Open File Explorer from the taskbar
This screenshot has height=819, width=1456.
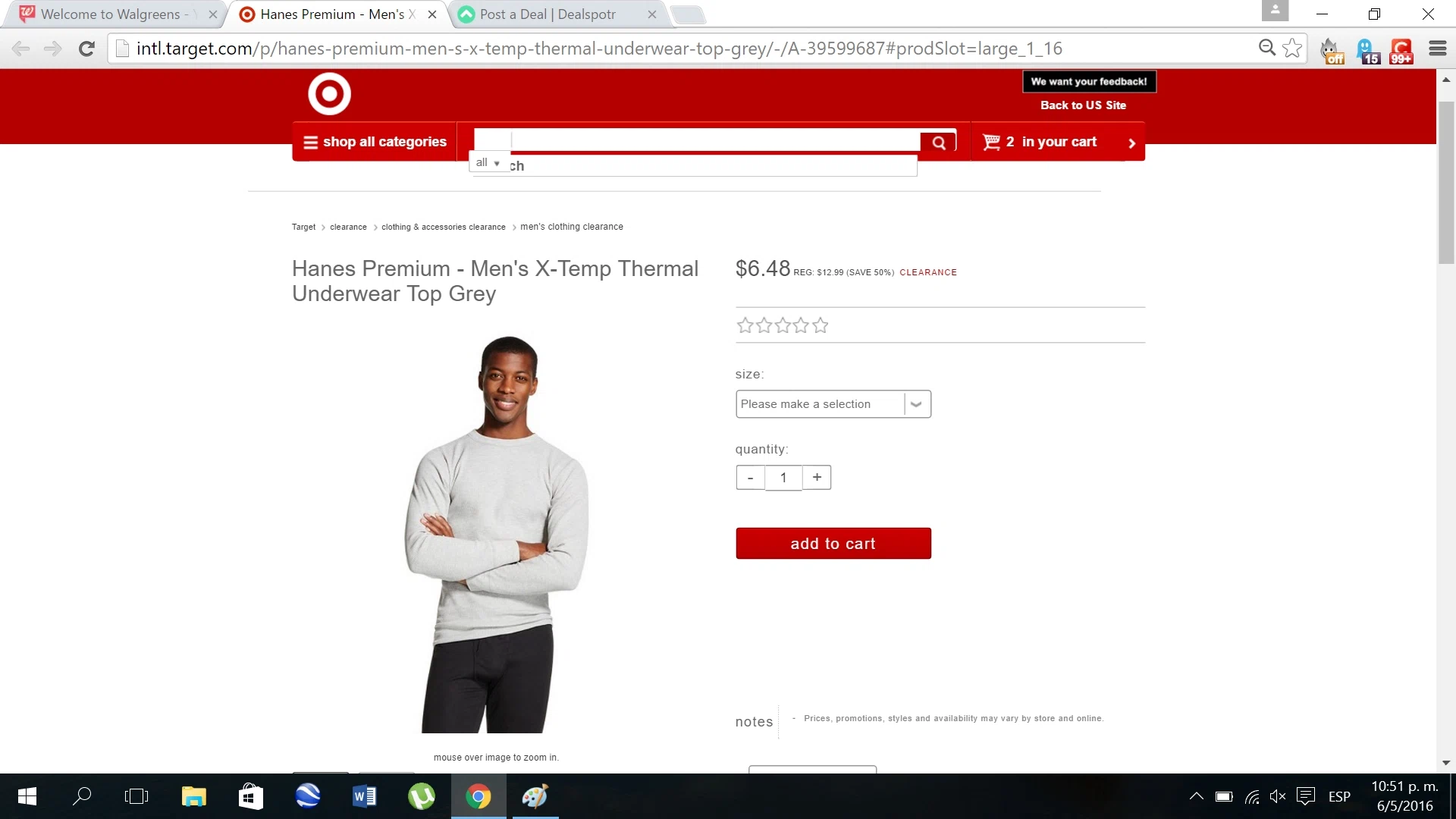tap(194, 796)
